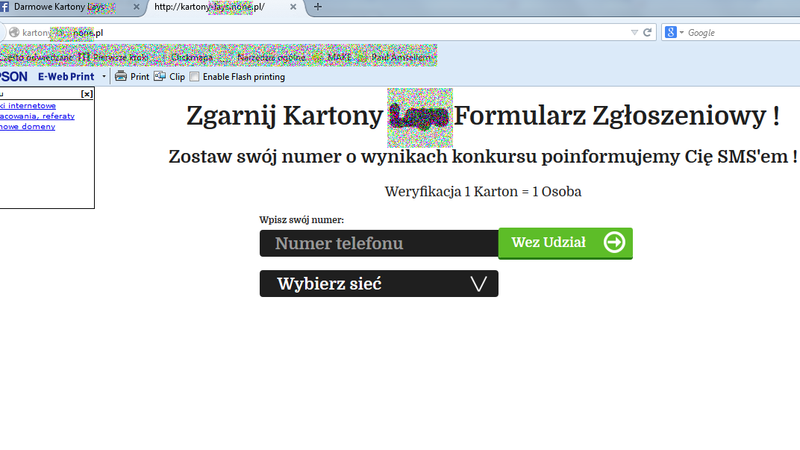The width and height of the screenshot is (800, 450).
Task: Open the E-Web Print dropdown arrow
Action: [104, 77]
